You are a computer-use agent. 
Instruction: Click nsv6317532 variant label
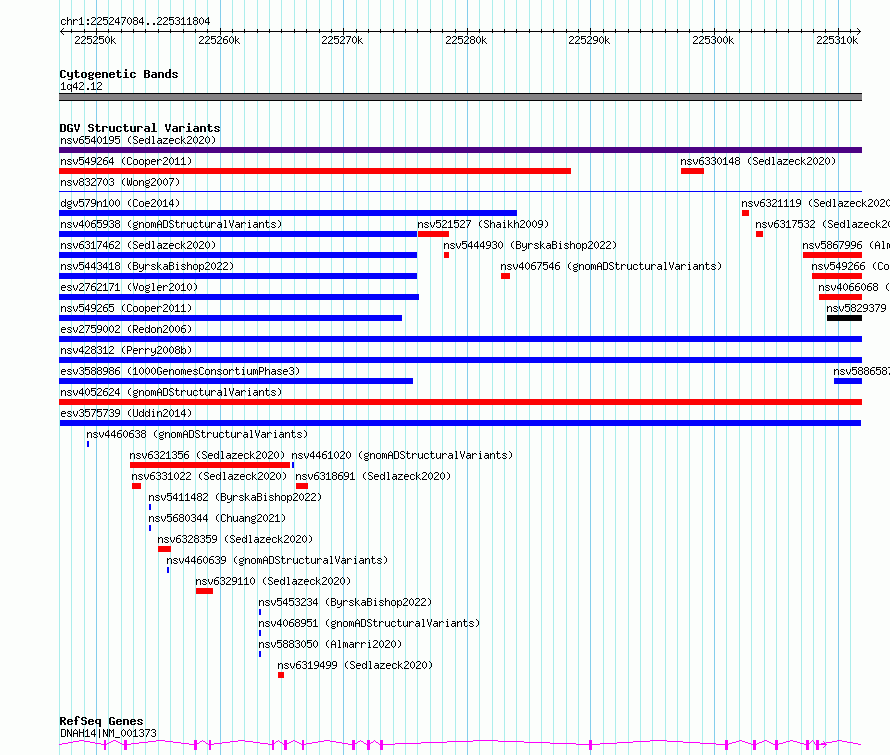pos(822,224)
